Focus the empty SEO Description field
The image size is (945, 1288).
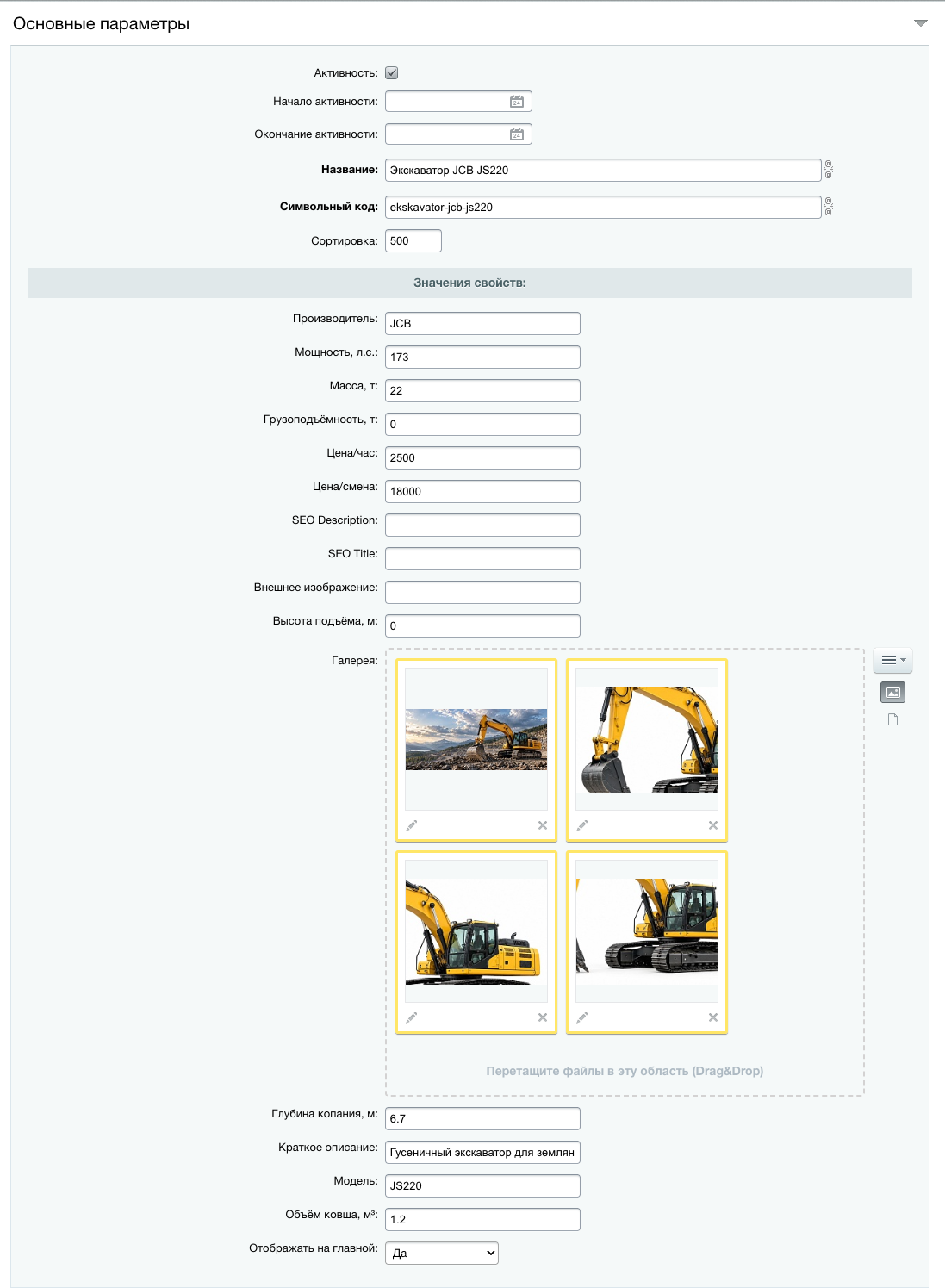click(x=482, y=525)
